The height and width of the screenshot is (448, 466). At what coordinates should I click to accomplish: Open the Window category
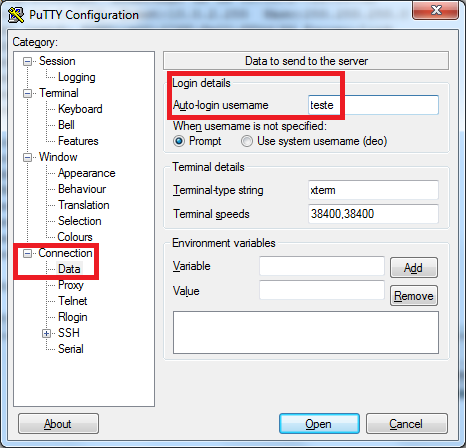click(x=58, y=157)
